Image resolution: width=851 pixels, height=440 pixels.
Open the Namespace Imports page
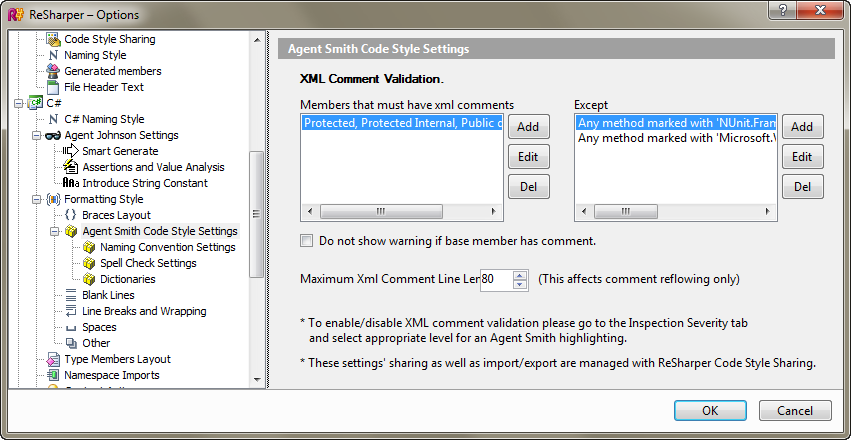pyautogui.click(x=112, y=375)
